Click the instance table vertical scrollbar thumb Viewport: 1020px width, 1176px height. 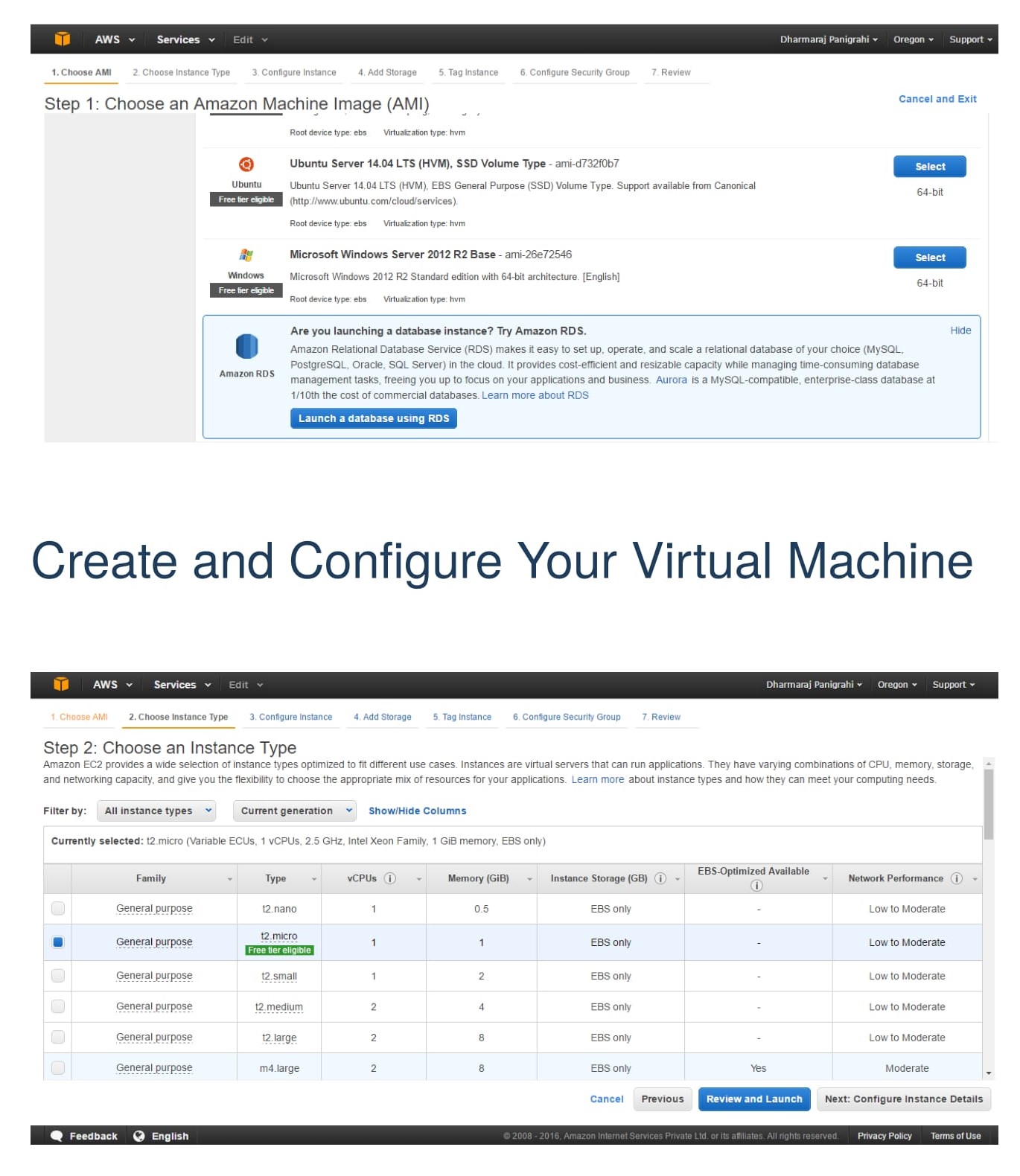tap(989, 805)
